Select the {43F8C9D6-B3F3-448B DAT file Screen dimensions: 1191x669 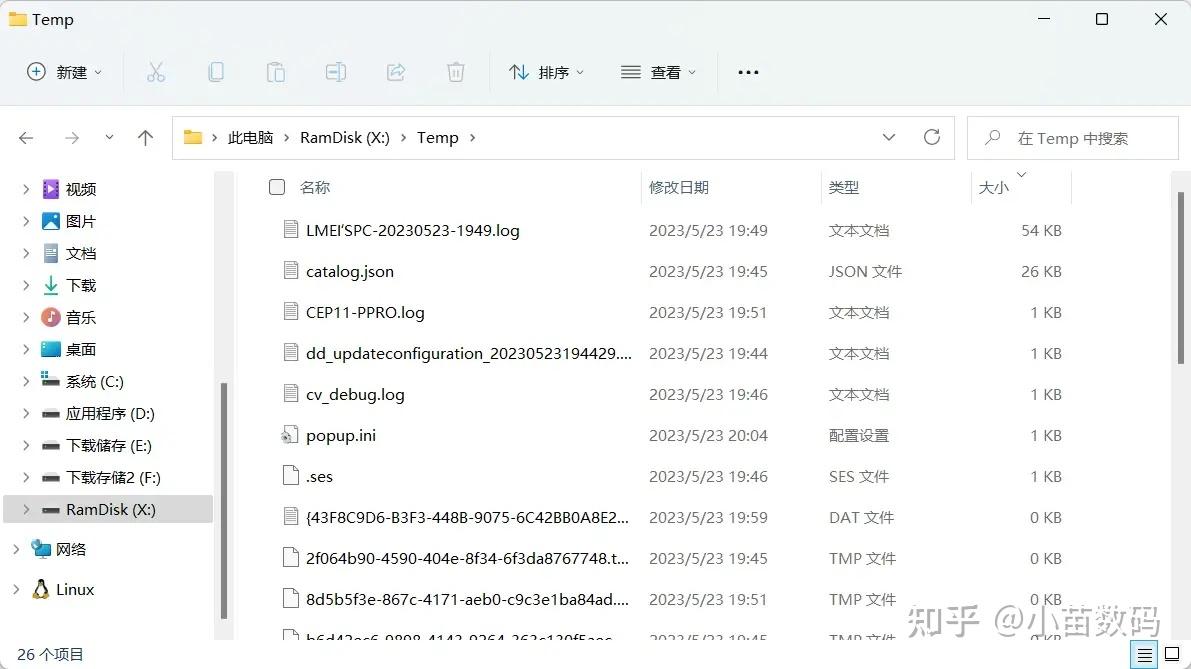(x=467, y=517)
